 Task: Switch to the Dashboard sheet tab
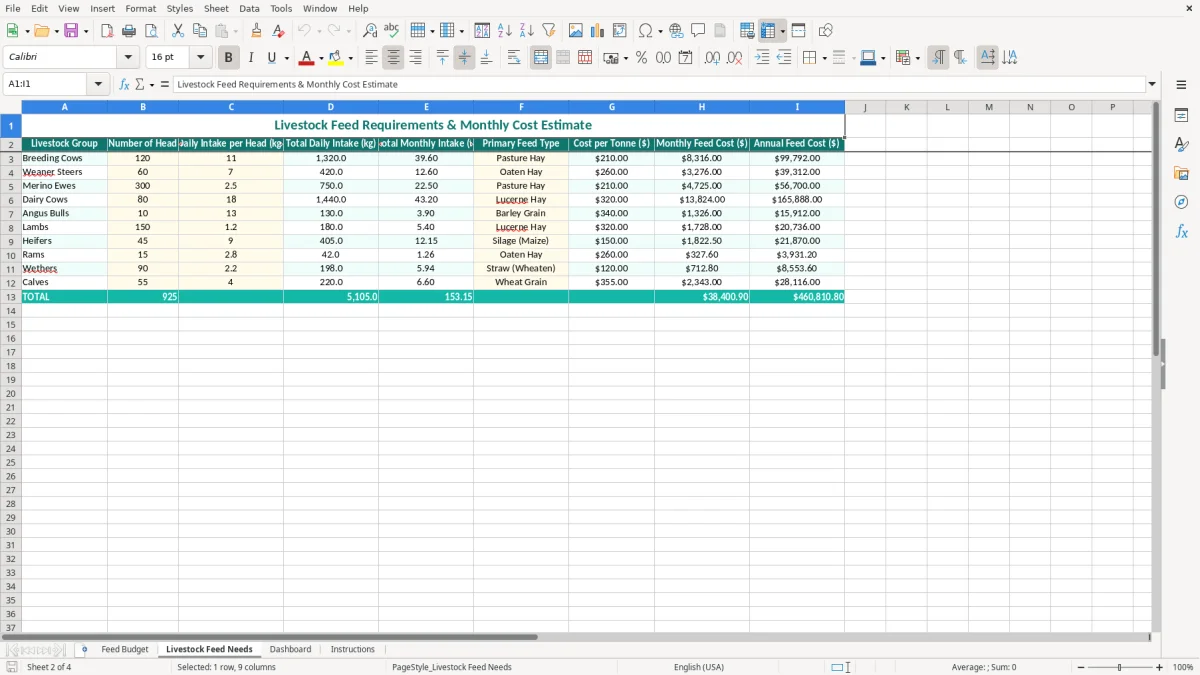tap(290, 650)
